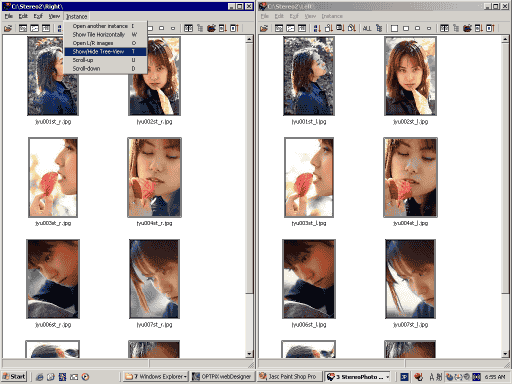Click the tree-view icon beside ALL button

point(379,28)
